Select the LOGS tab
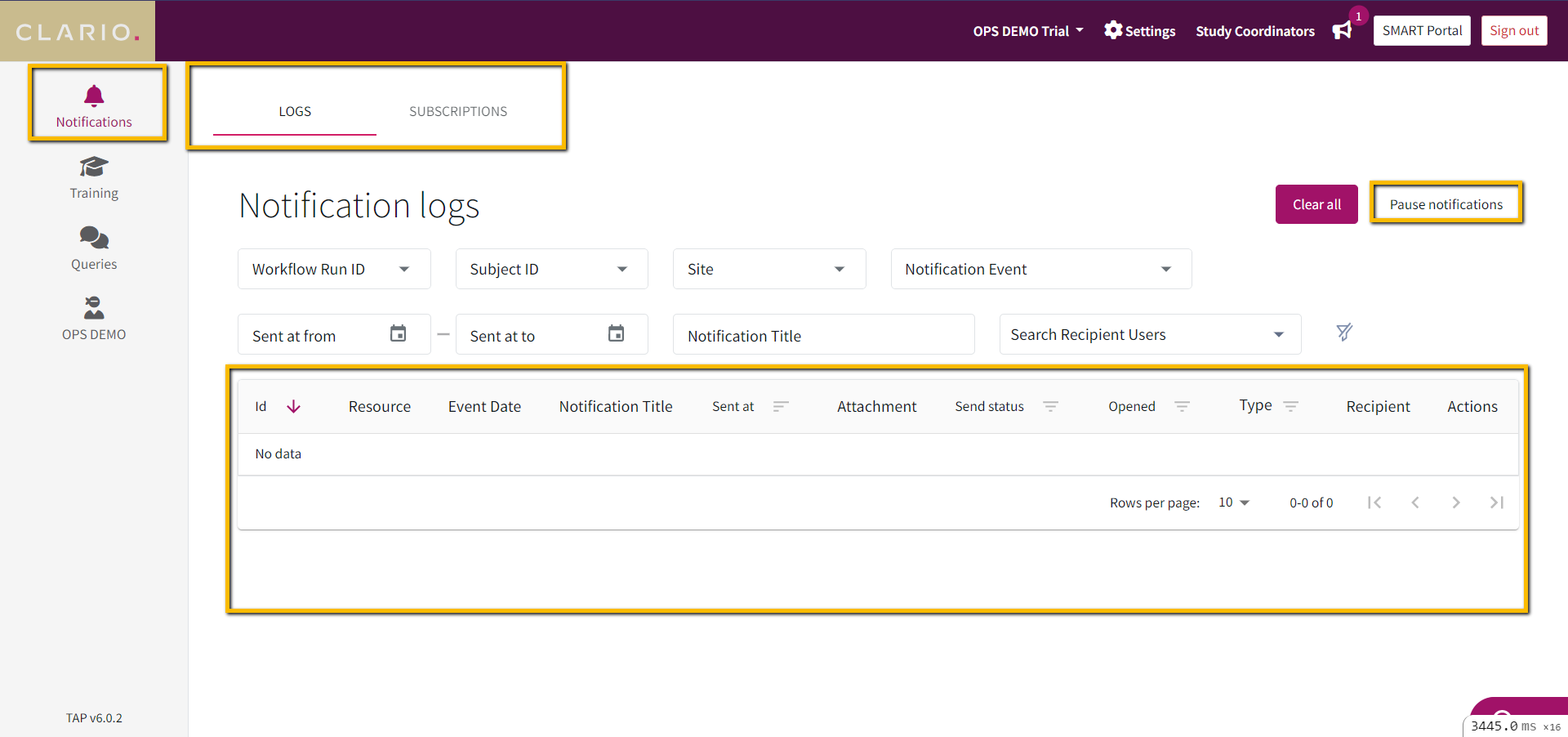Image resolution: width=1568 pixels, height=737 pixels. tap(294, 111)
